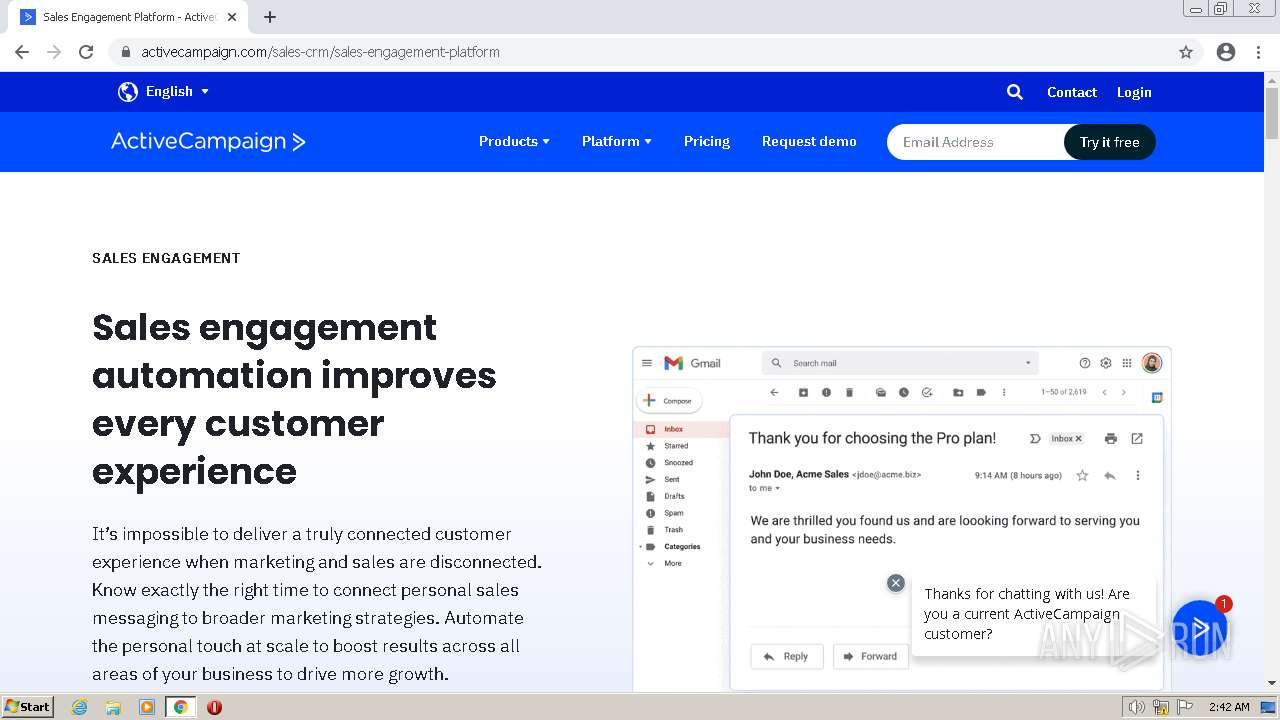The height and width of the screenshot is (720, 1280).
Task: Launch Internet Explorer from the taskbar
Action: 80,707
